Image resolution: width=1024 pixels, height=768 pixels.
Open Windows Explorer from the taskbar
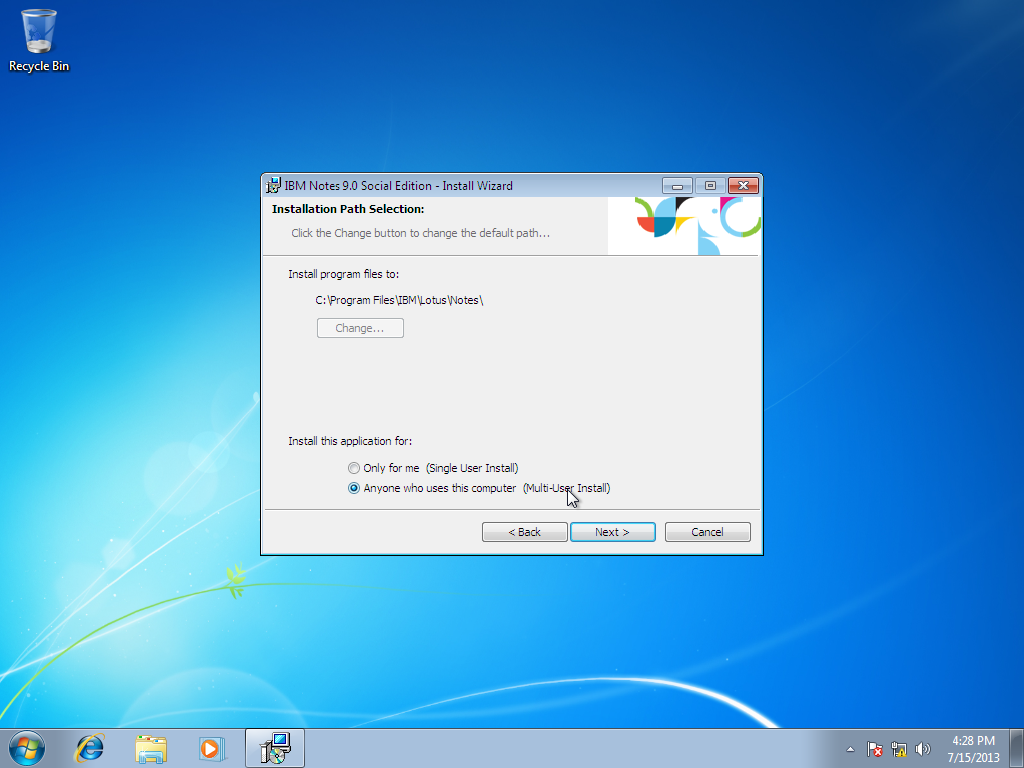pyautogui.click(x=150, y=747)
